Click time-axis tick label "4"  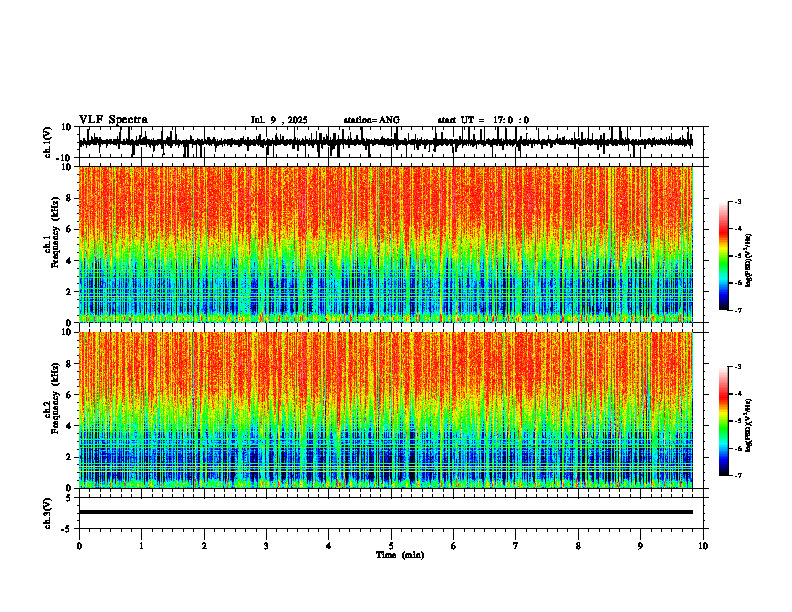(328, 546)
